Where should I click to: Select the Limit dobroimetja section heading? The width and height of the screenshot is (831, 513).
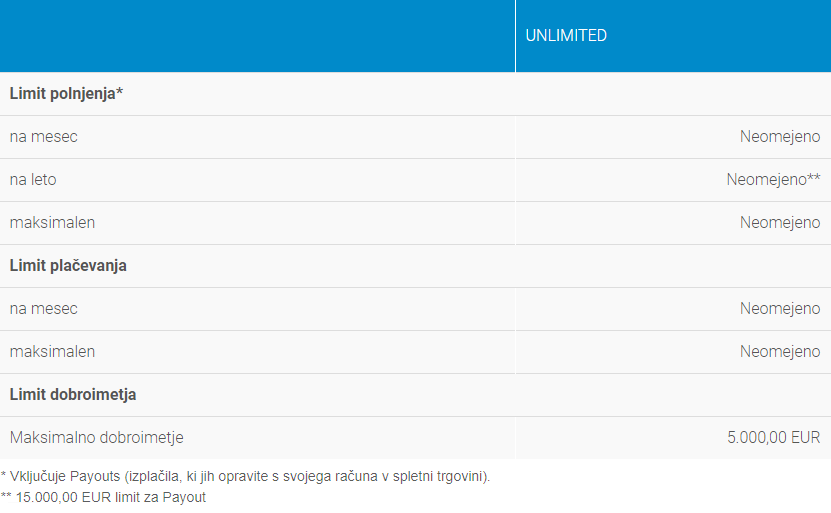click(73, 395)
